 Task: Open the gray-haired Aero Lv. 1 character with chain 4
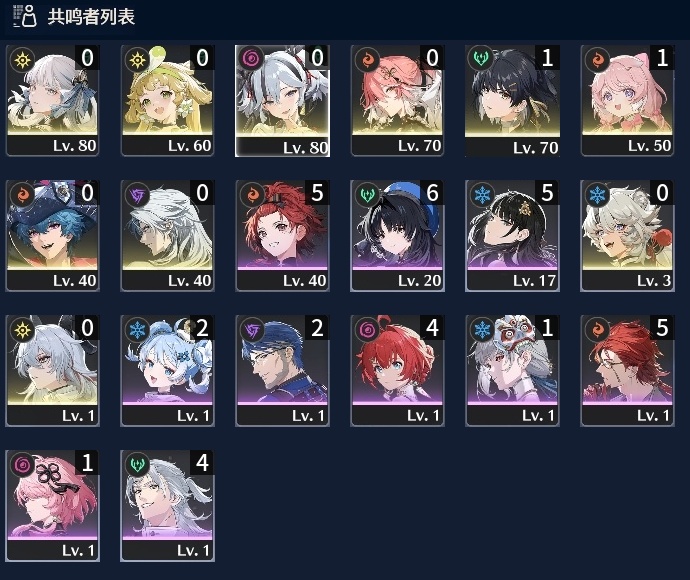pyautogui.click(x=167, y=506)
